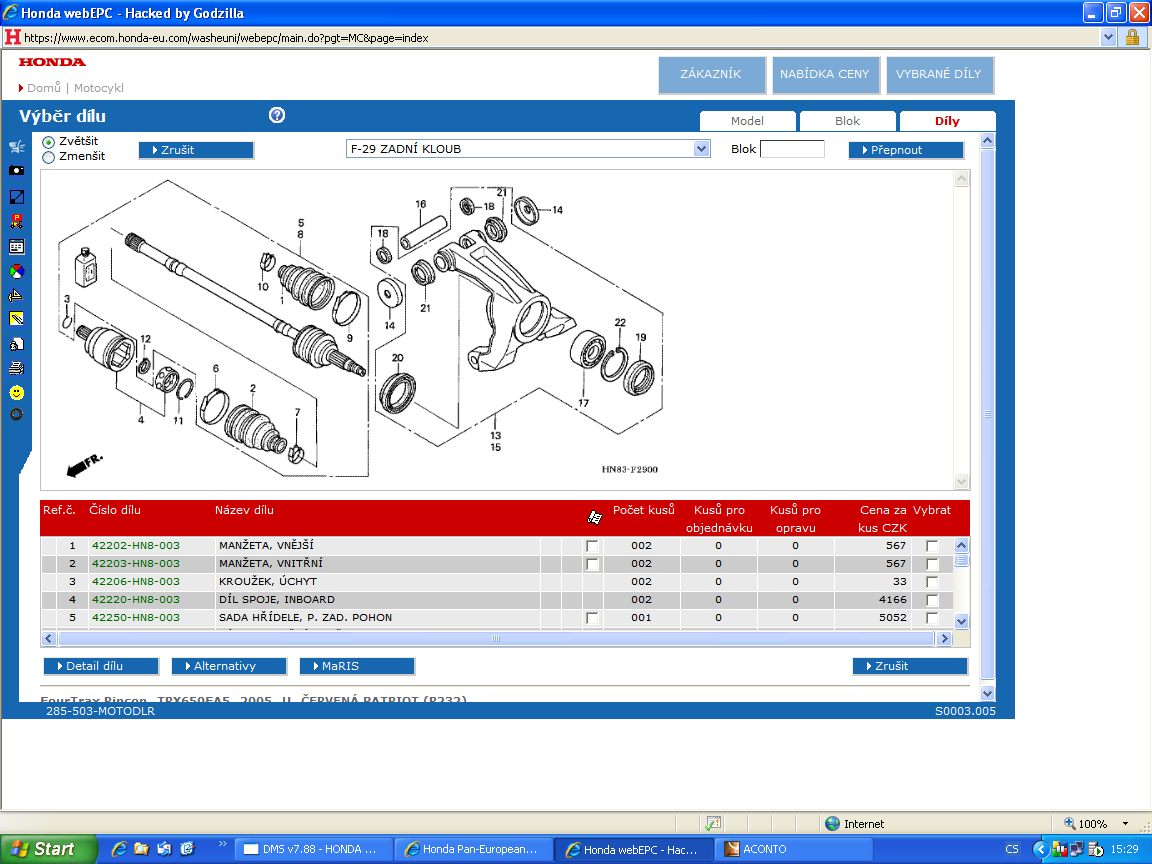The width and height of the screenshot is (1152, 864).
Task: Show hidden tray icons with the arrow
Action: click(x=1040, y=849)
